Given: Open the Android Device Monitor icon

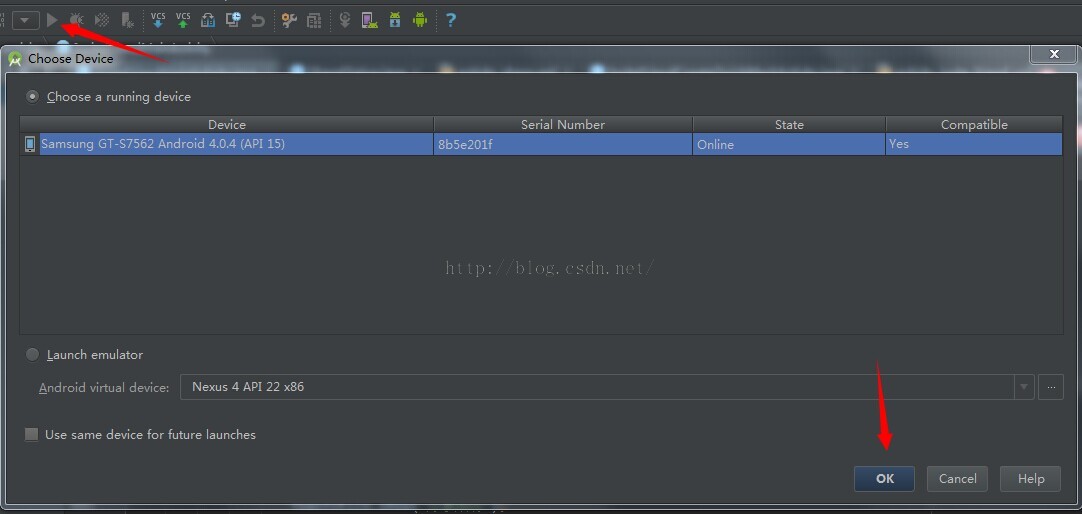Looking at the screenshot, I should pyautogui.click(x=420, y=20).
